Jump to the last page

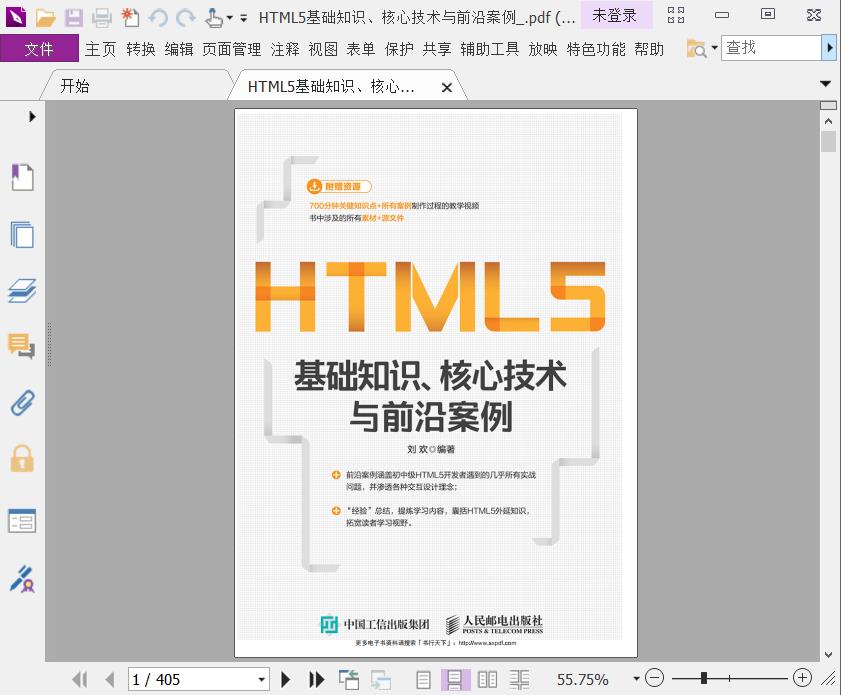tap(317, 679)
